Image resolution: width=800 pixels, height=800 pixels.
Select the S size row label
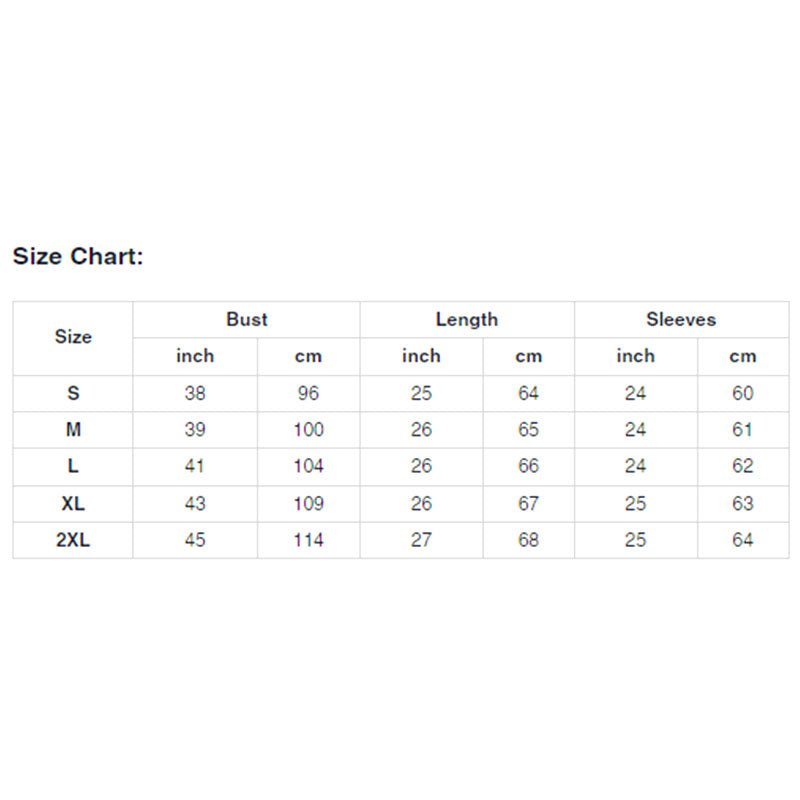click(x=73, y=393)
